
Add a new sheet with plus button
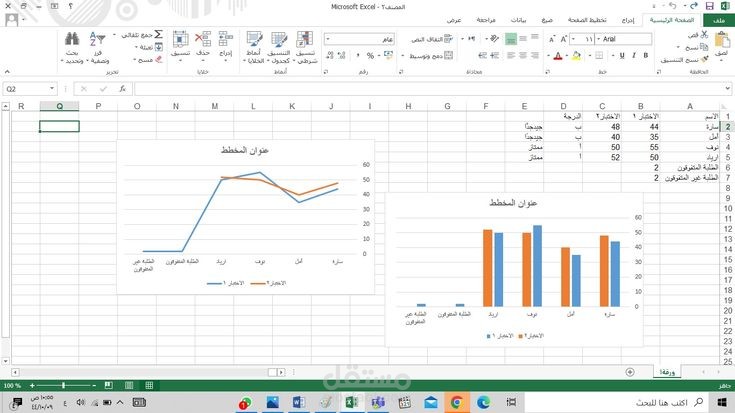click(x=630, y=372)
